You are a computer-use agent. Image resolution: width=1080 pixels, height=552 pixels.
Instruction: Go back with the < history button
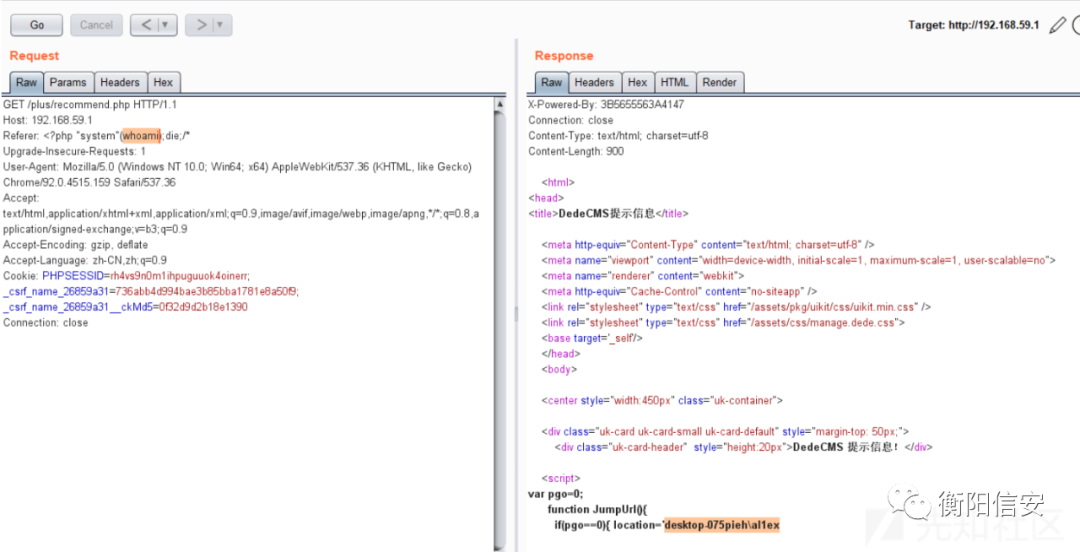pos(145,25)
